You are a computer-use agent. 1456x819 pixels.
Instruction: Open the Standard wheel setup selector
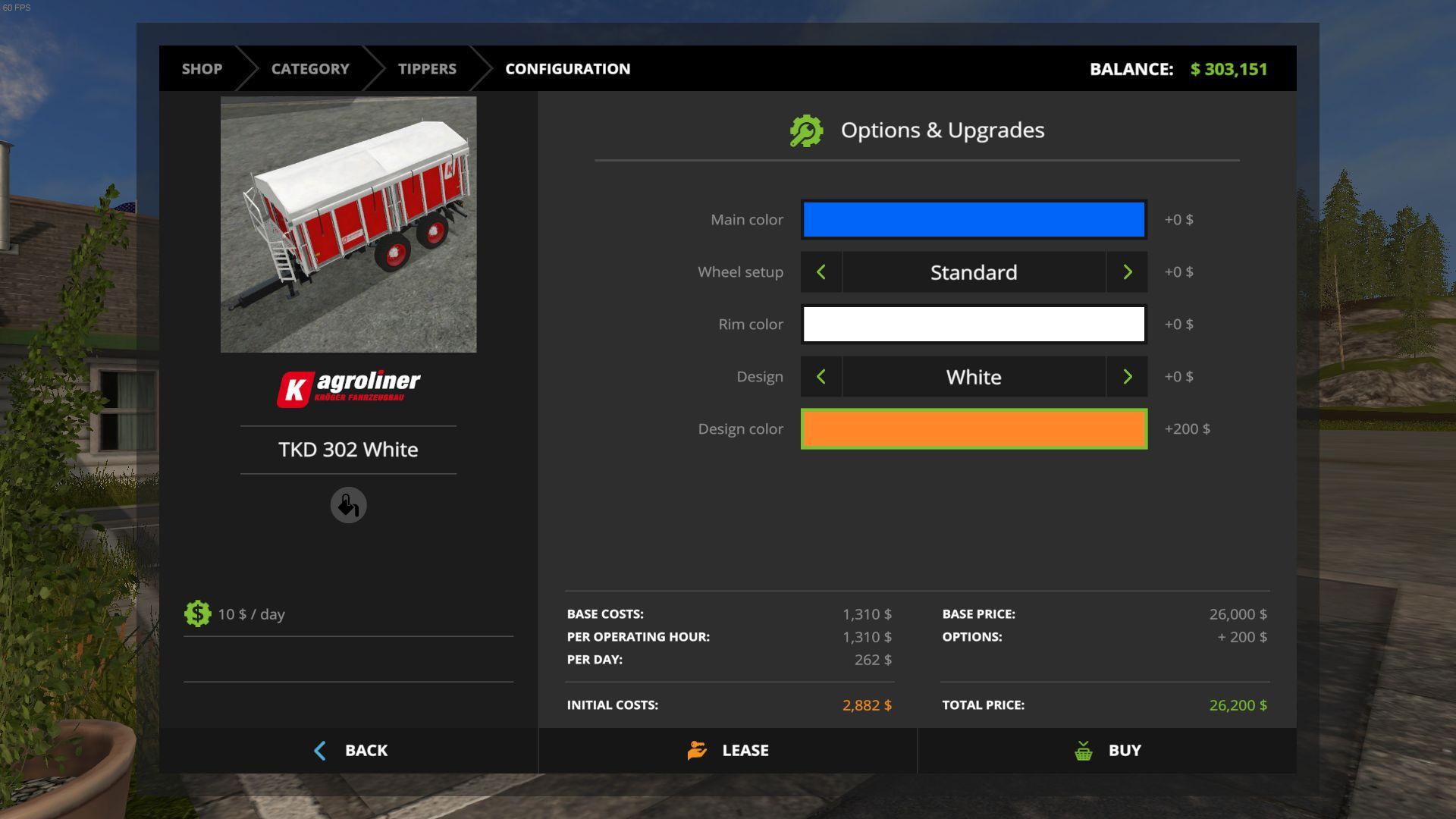tap(974, 272)
